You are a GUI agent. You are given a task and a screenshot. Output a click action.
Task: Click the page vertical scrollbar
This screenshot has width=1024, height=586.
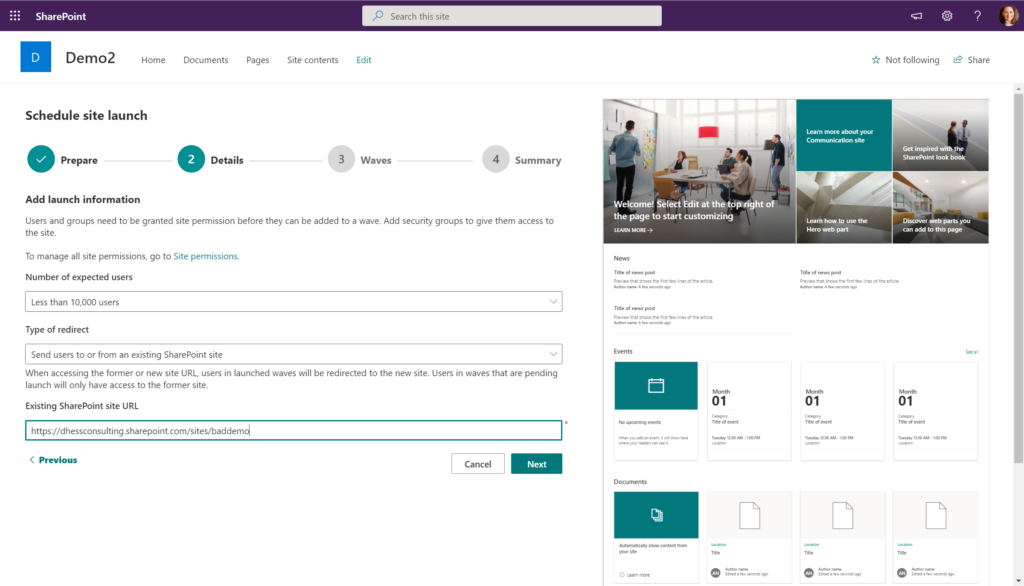pyautogui.click(x=1018, y=278)
